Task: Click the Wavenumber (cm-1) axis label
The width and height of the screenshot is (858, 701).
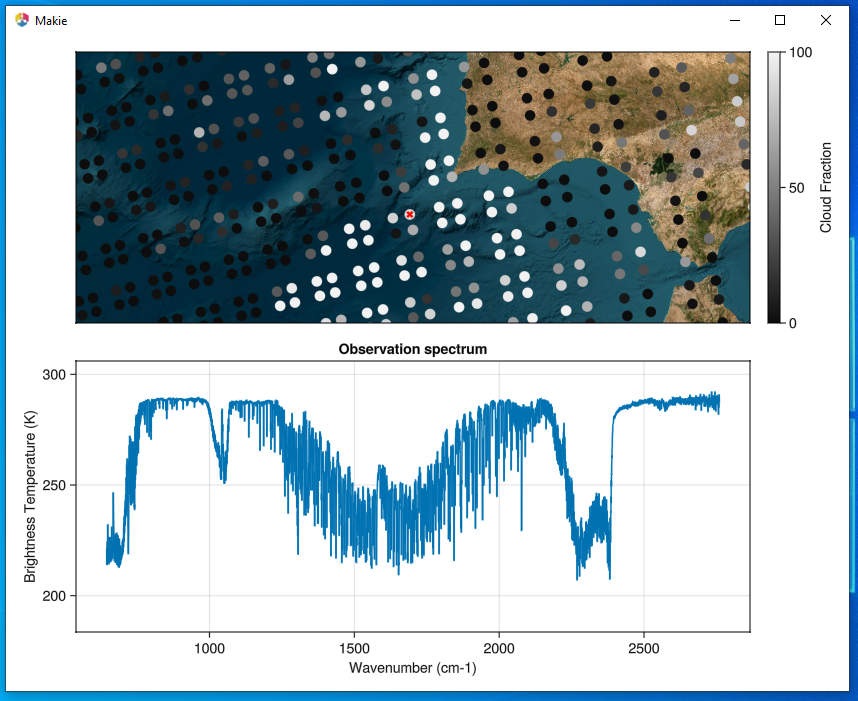Action: pos(412,668)
